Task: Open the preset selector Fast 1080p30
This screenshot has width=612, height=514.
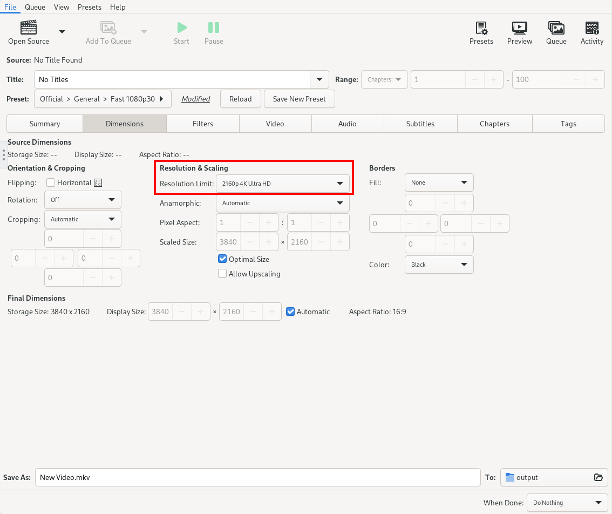Action: tap(103, 99)
